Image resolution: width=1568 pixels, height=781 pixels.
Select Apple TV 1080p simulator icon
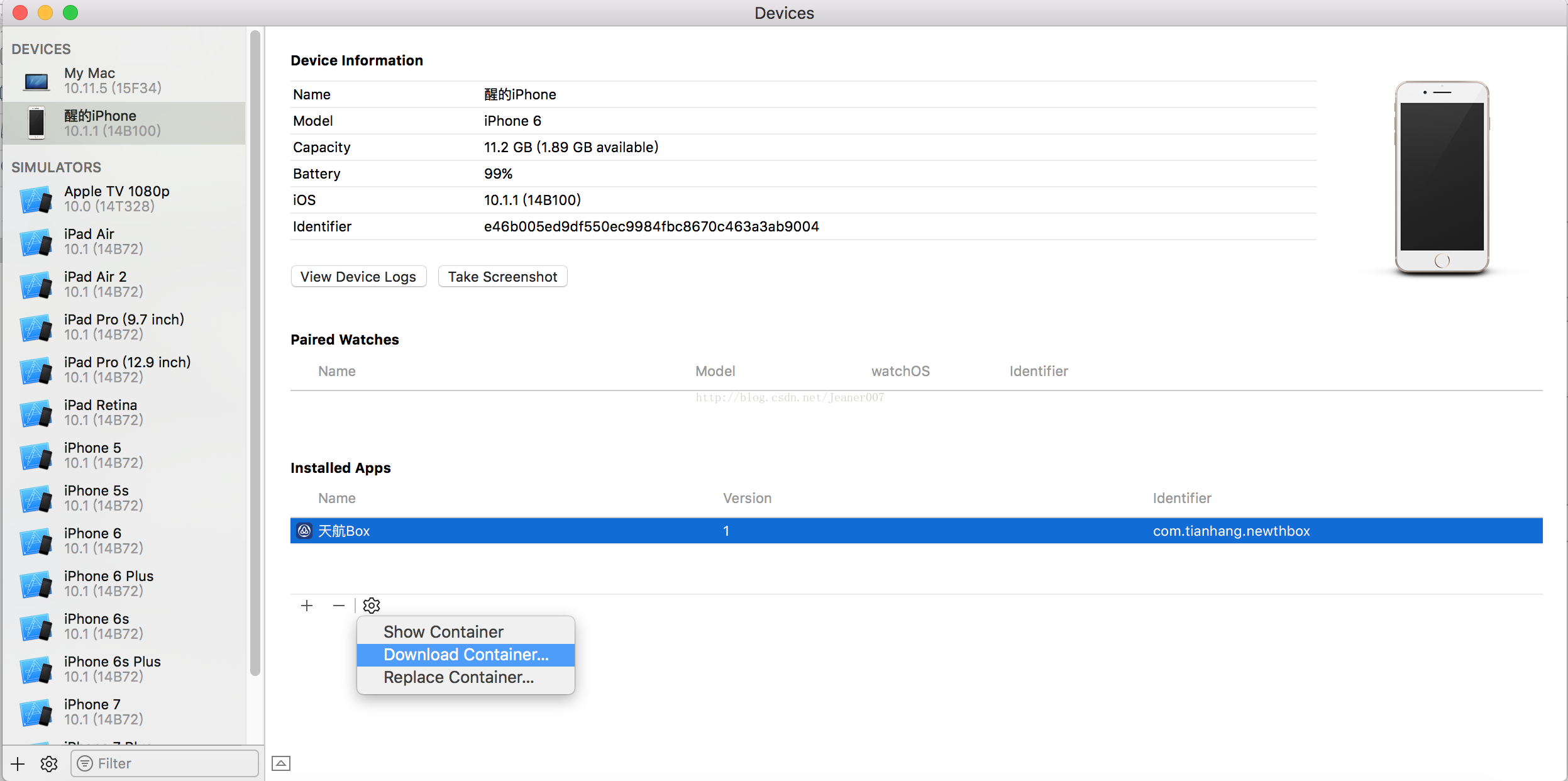(x=36, y=199)
